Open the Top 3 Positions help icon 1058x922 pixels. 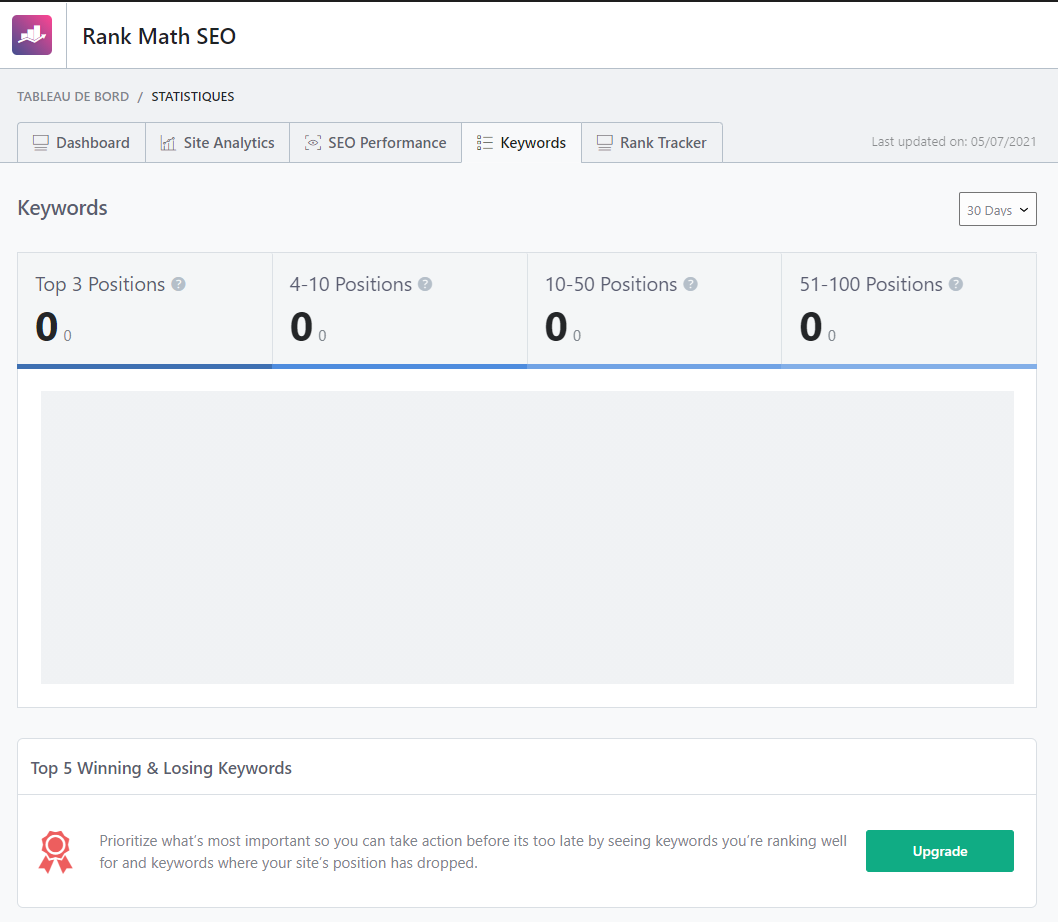point(178,284)
